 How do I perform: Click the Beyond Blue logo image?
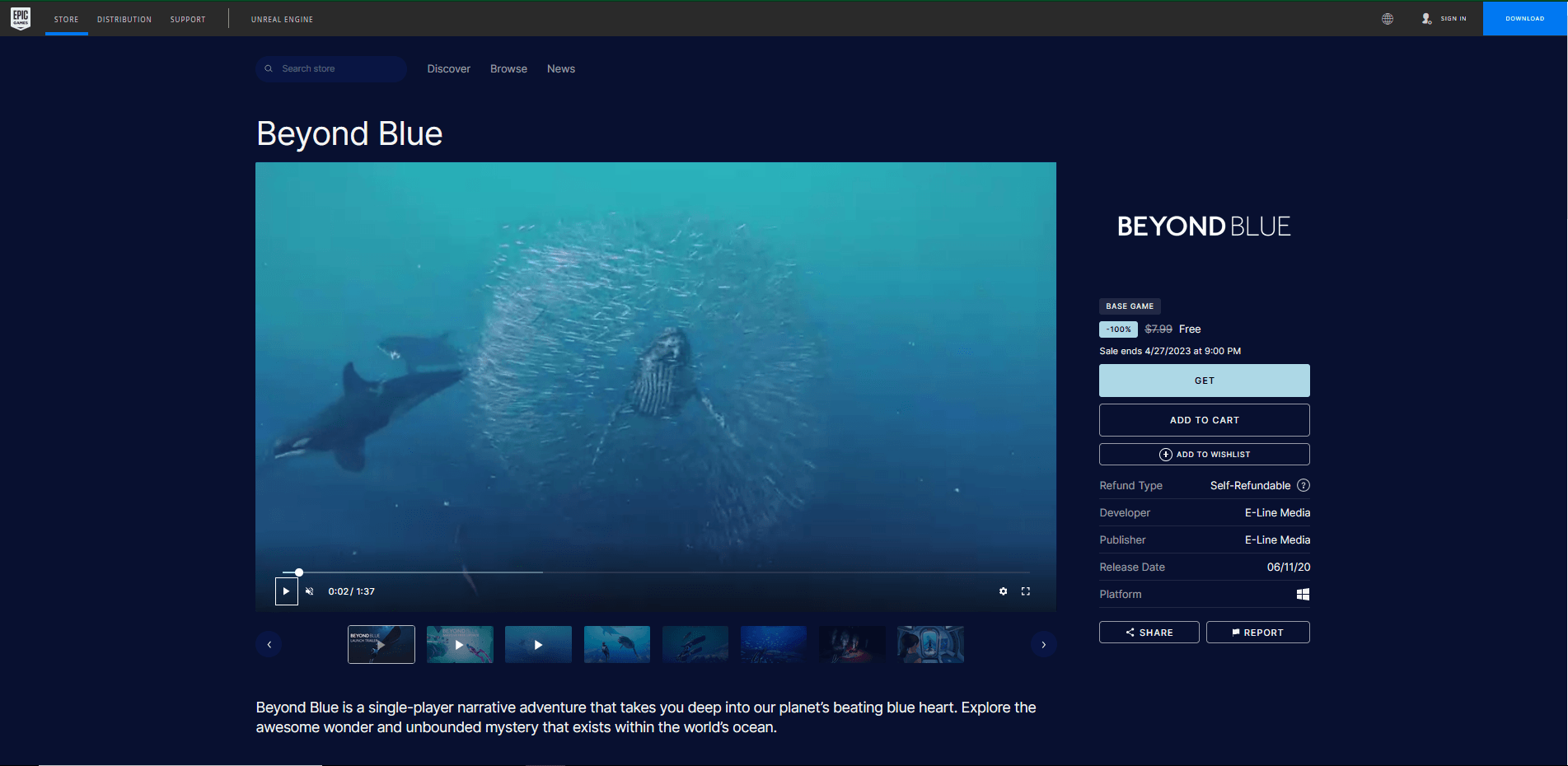(1204, 227)
